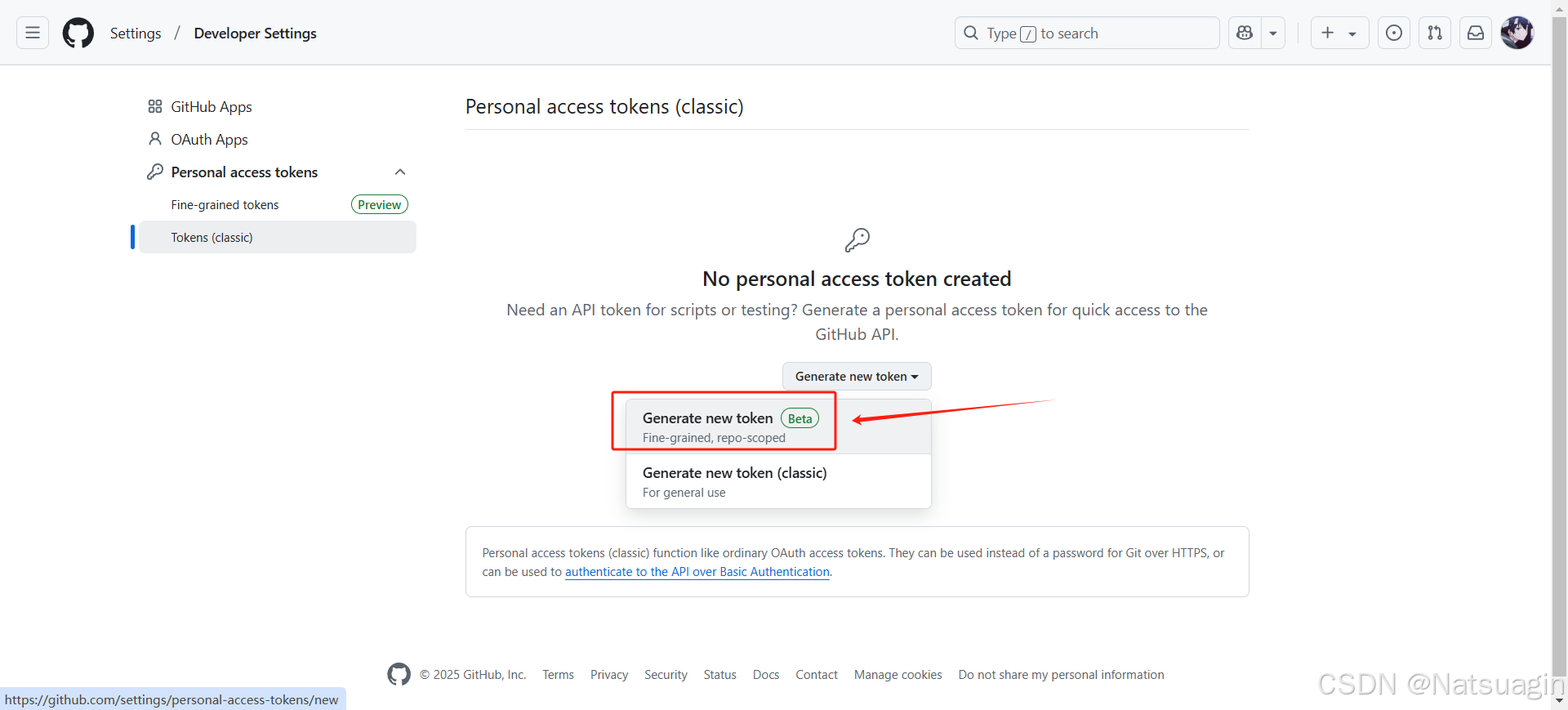Click the GitHub logo in header
This screenshot has height=710, width=1568.
(x=78, y=33)
